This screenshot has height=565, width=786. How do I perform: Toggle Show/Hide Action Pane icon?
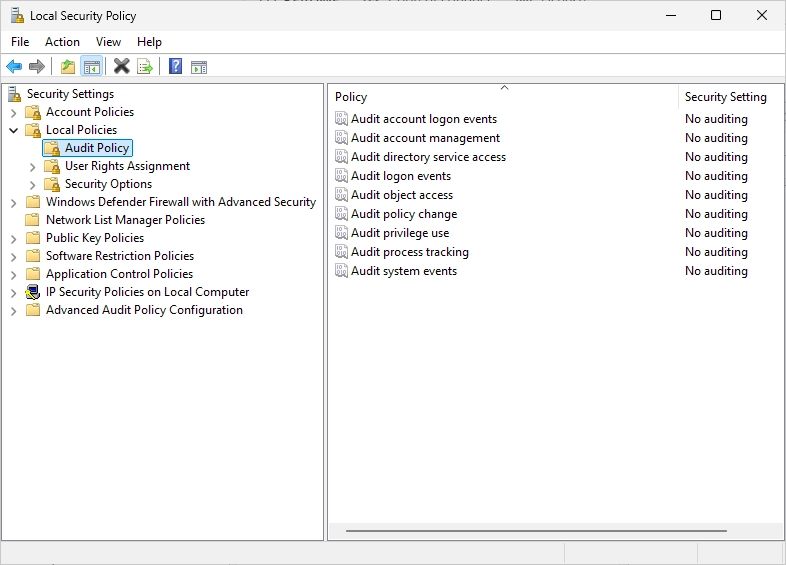tap(199, 67)
